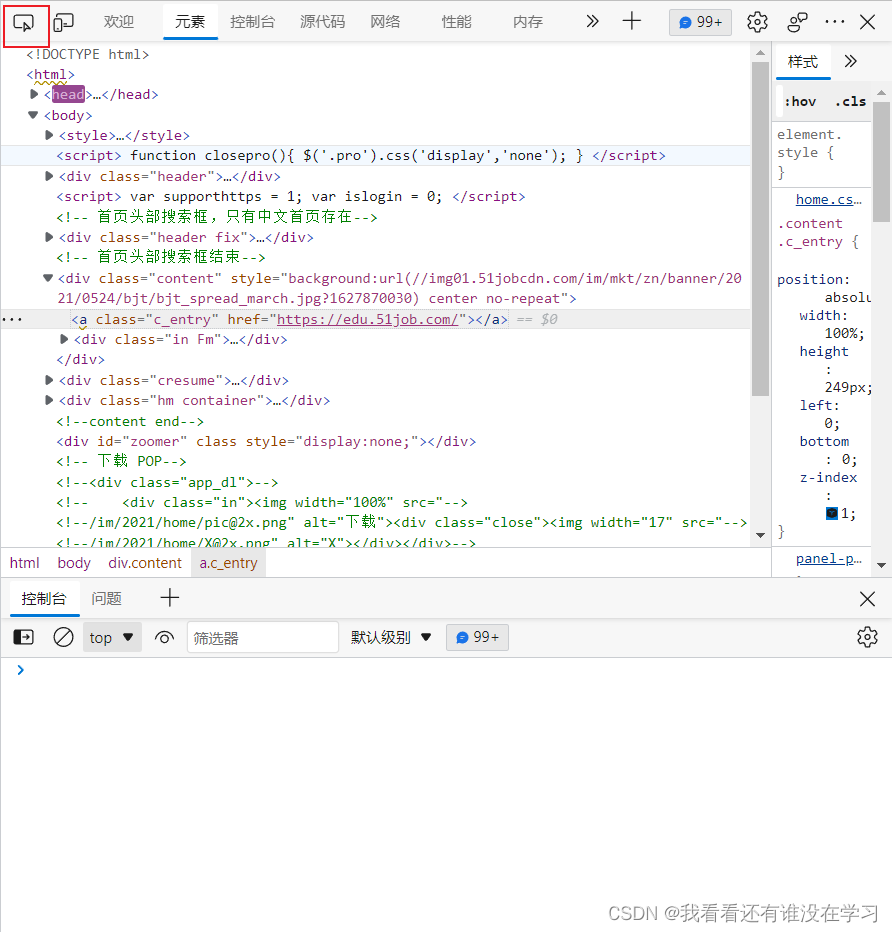Viewport: 892px width, 932px height.
Task: Switch to the 性能 tab
Action: coord(456,22)
